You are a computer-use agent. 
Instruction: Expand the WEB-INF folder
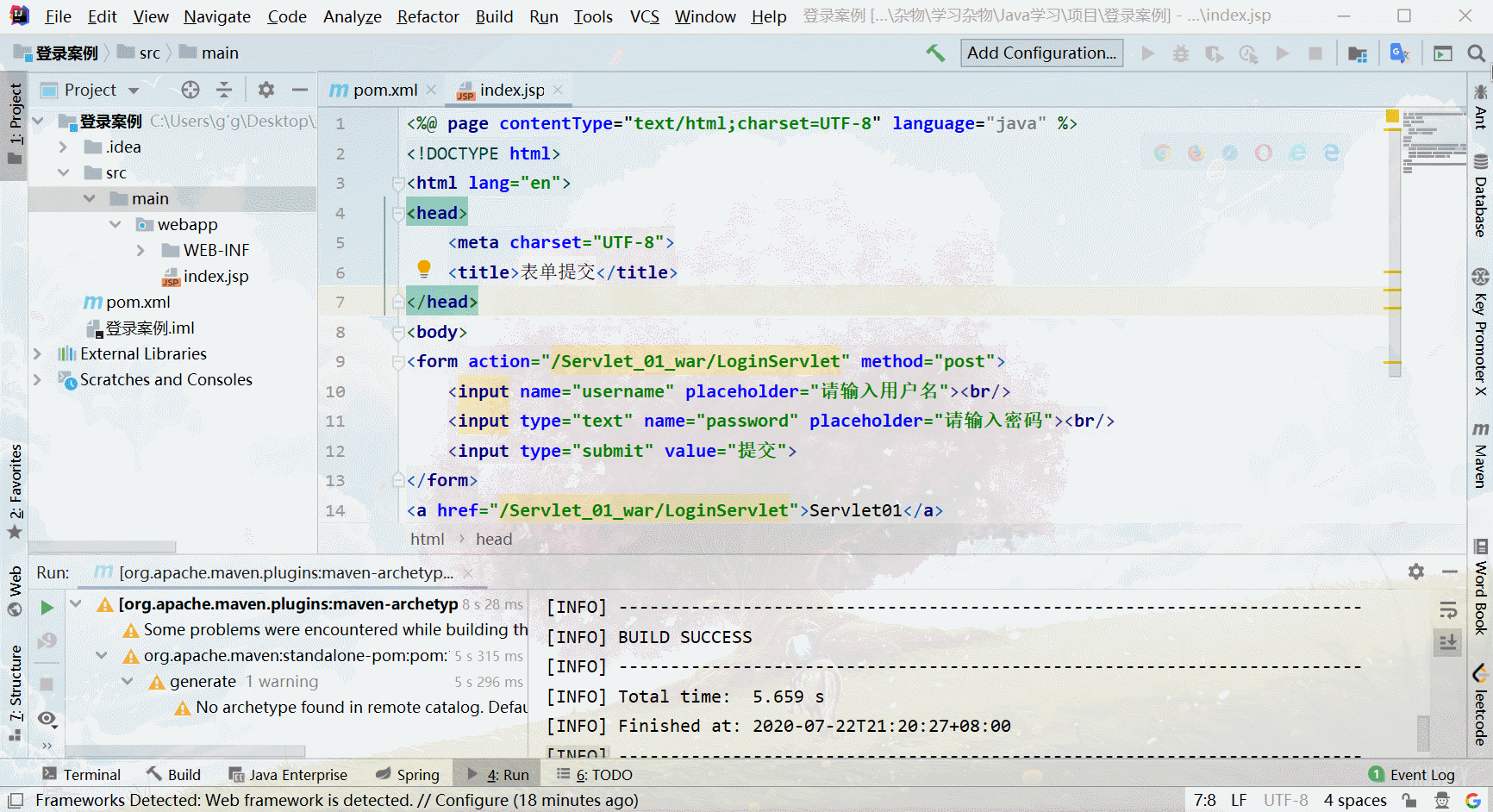(141, 251)
